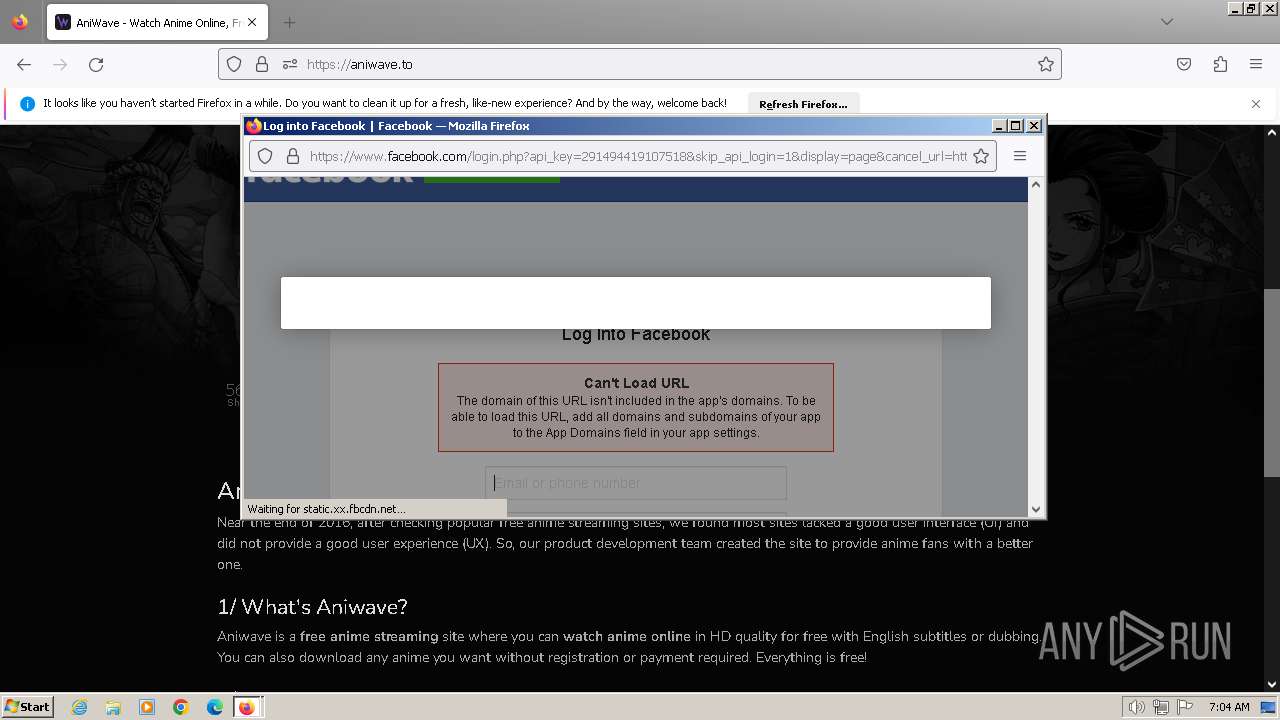Minimize the Facebook popup window
Screen dimensions: 1280x720
(999, 126)
